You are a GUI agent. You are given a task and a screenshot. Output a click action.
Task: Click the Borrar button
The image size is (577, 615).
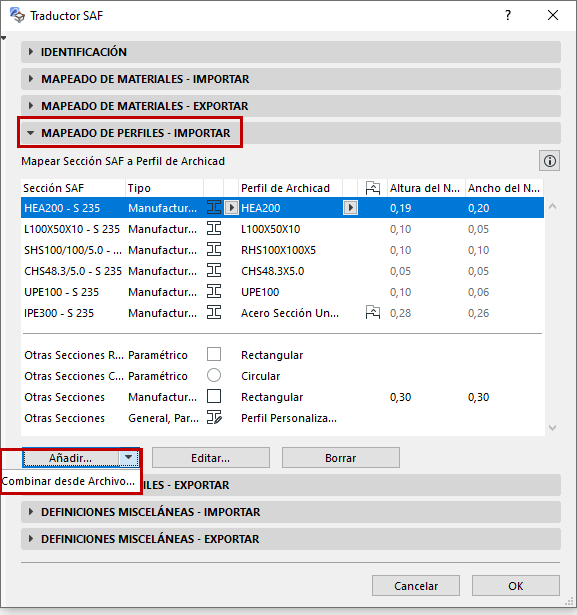[x=340, y=458]
